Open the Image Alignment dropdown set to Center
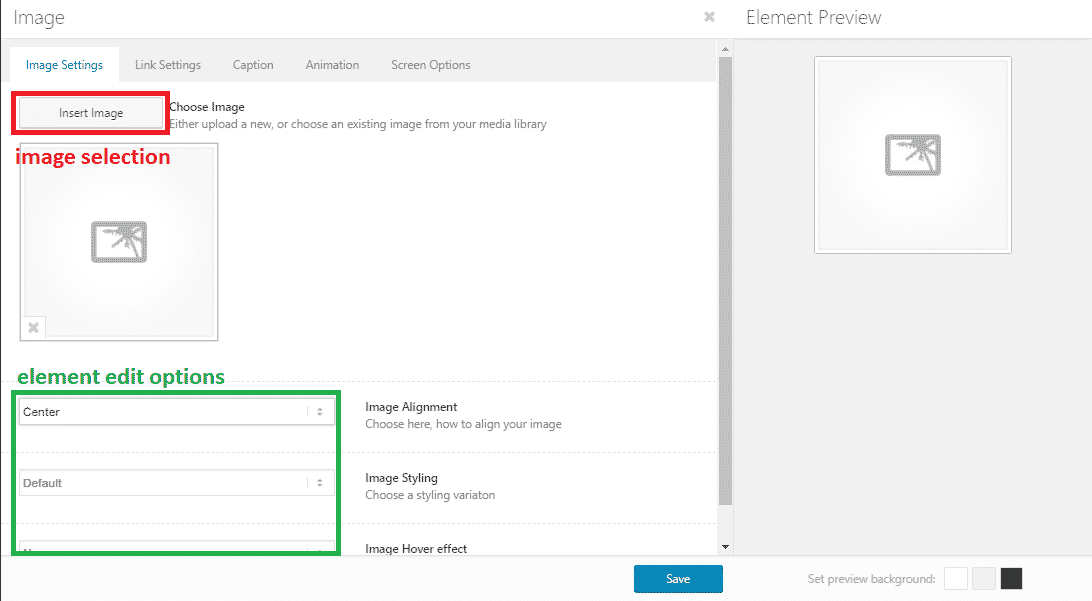Viewport: 1092px width, 601px height. [x=176, y=412]
